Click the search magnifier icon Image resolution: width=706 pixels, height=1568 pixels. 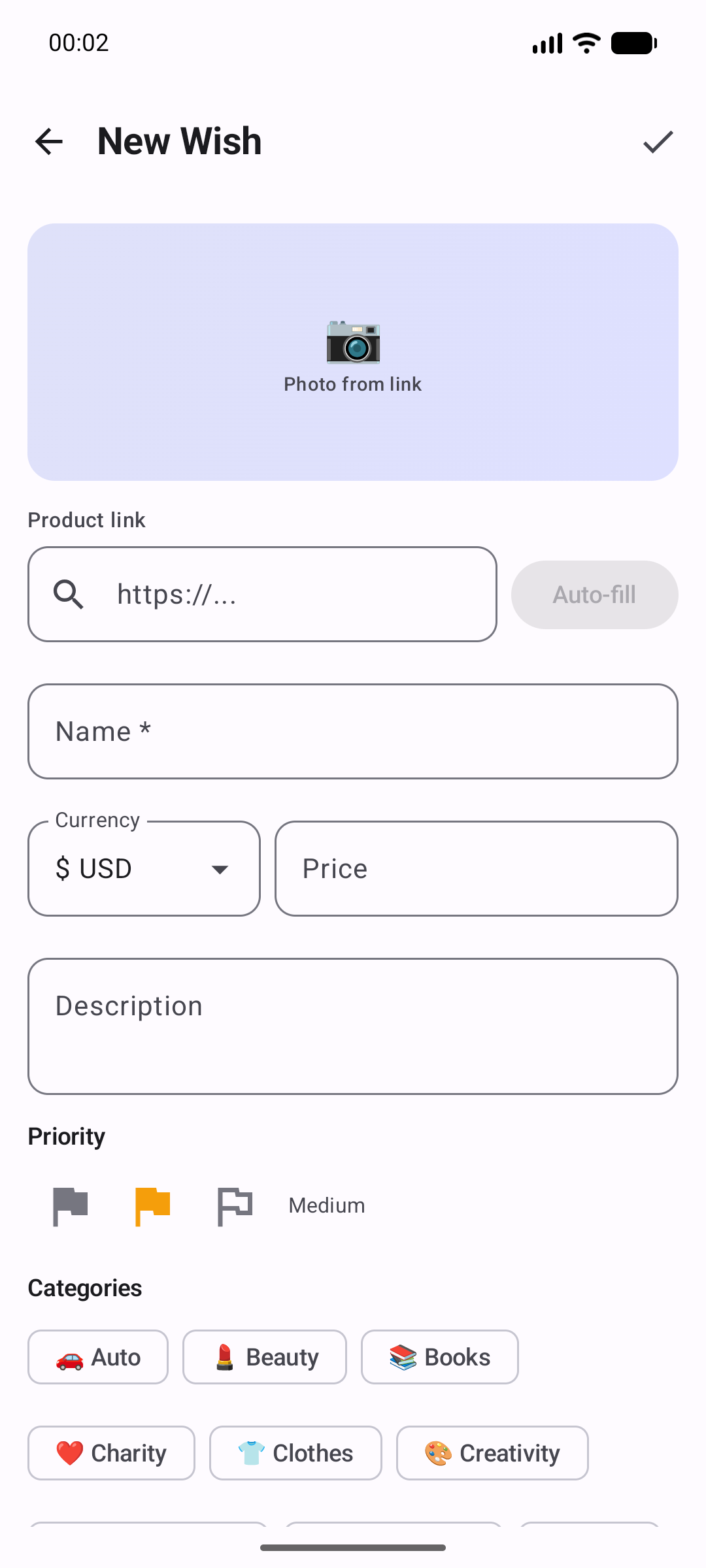[69, 595]
